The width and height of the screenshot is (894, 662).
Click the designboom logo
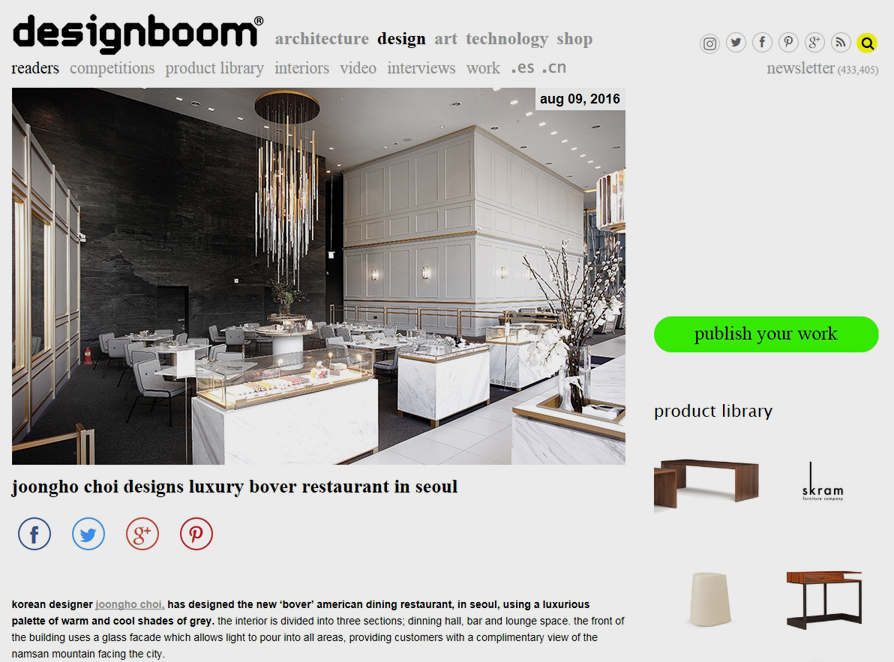tap(138, 33)
